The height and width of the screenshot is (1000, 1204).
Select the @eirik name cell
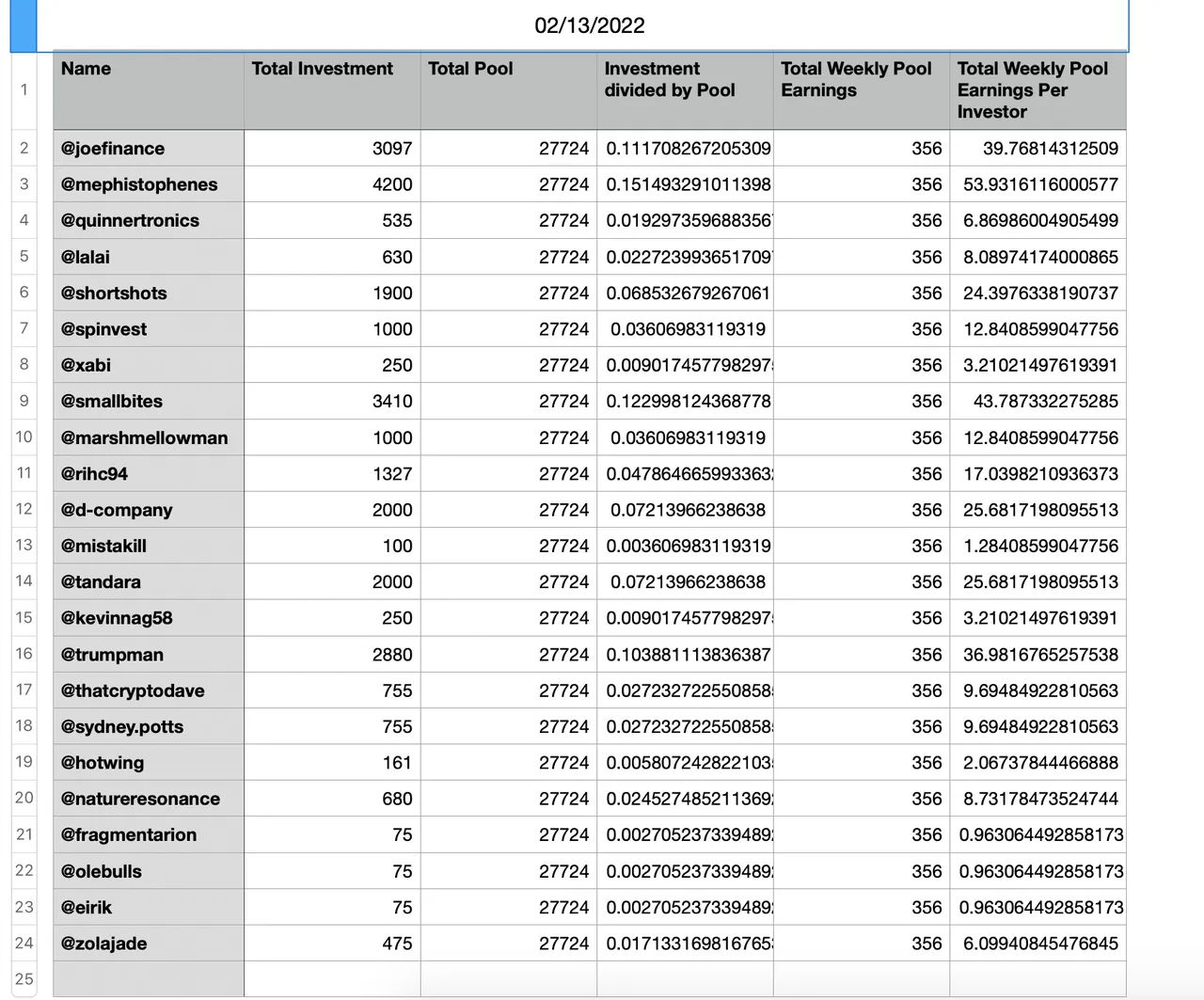[149, 907]
